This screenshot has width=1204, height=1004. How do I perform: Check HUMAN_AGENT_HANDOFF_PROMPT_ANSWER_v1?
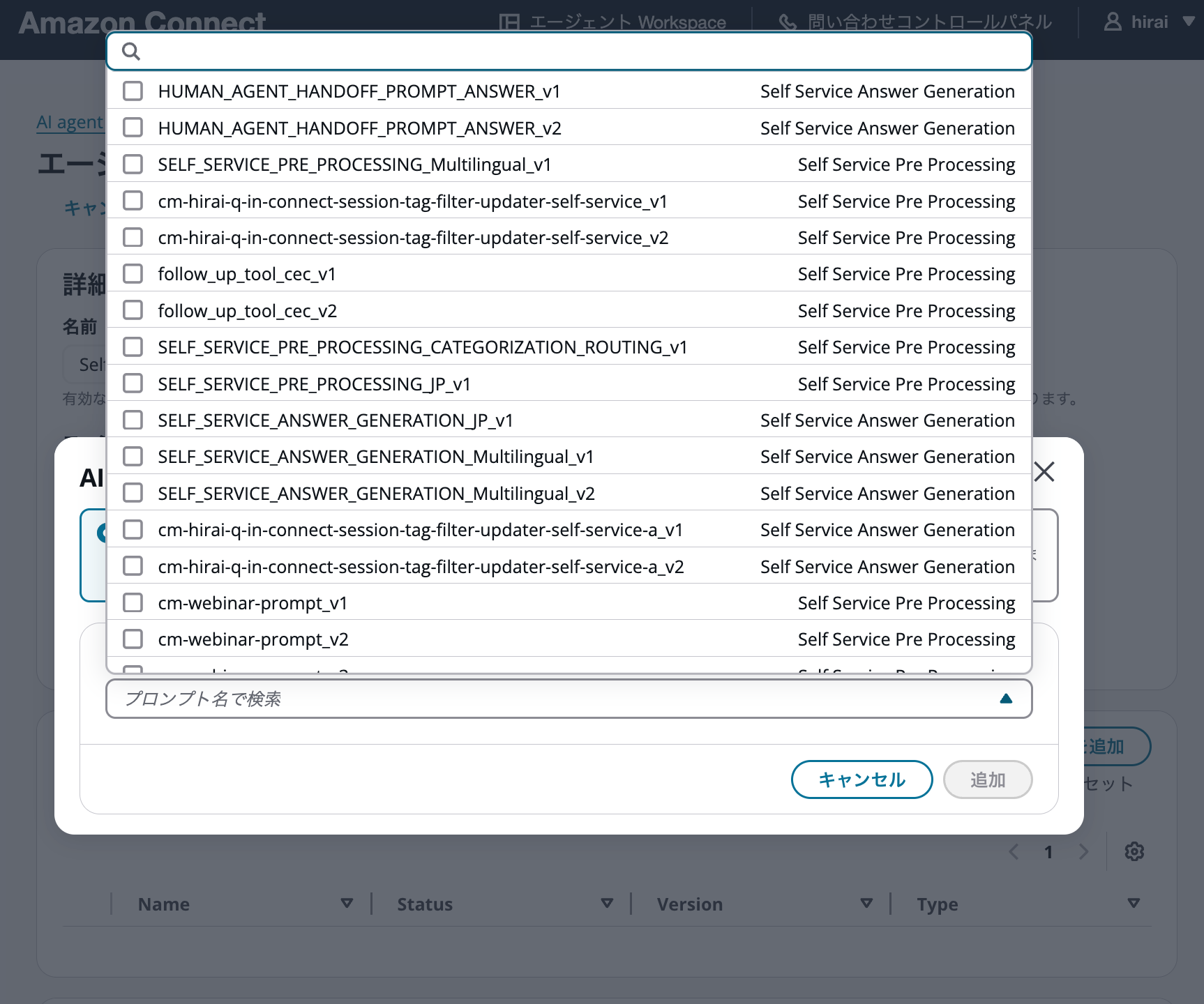coord(133,91)
